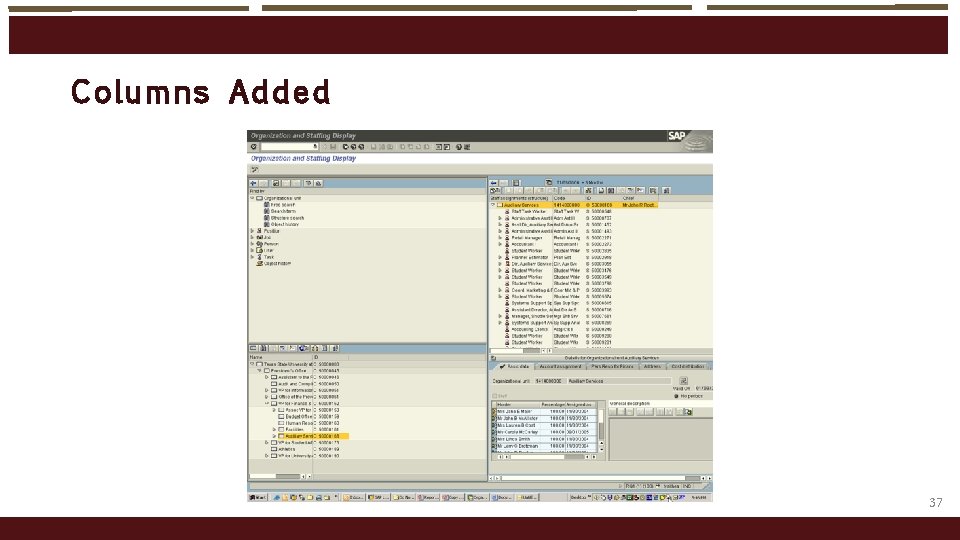Click the holder table horizontal scrollbar
960x540 pixels.
tap(546, 457)
